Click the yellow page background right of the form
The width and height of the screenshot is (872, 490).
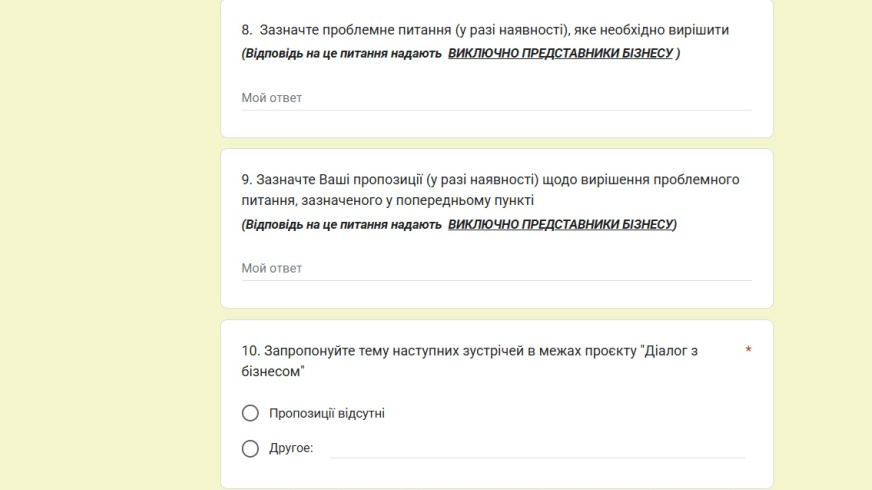[823, 245]
